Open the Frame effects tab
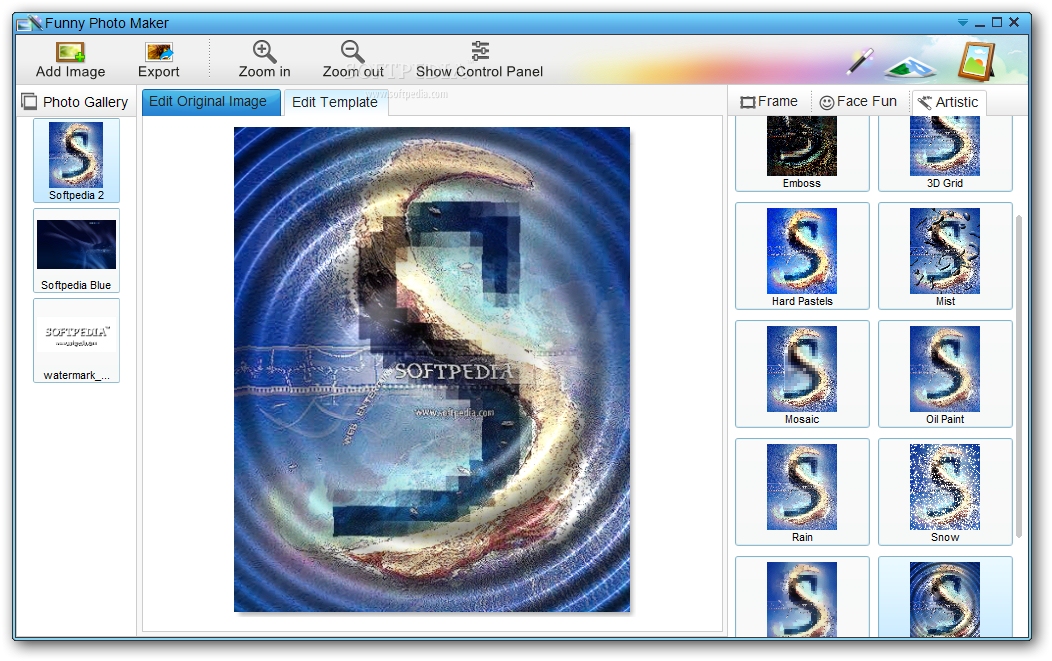Screen dimensions: 1052x661 point(770,102)
